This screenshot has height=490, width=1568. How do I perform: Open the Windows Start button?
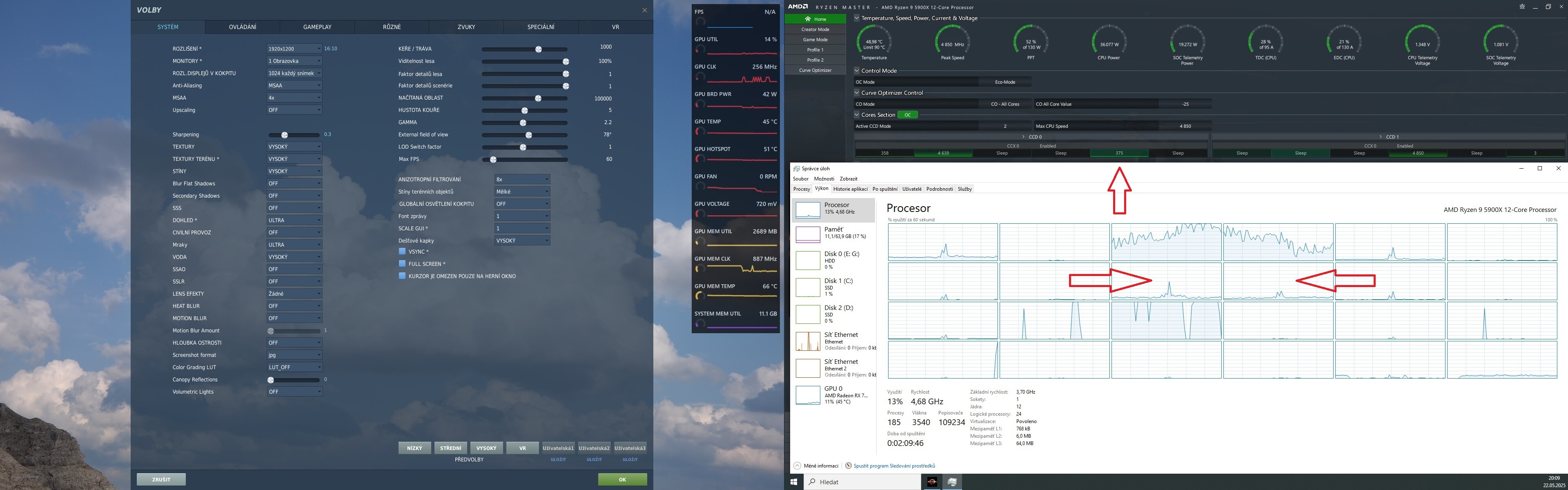click(x=794, y=481)
